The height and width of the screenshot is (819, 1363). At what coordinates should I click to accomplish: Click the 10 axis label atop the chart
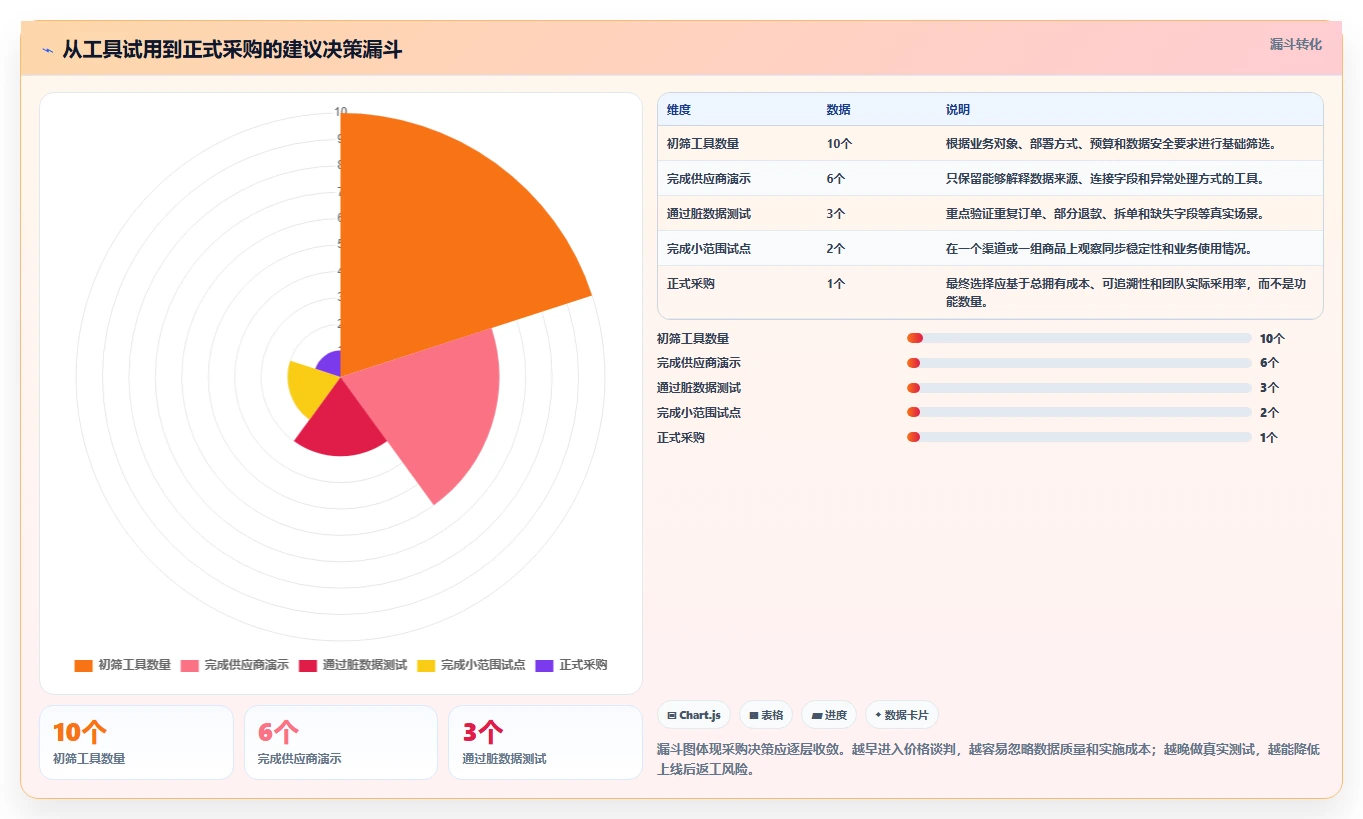coord(341,111)
